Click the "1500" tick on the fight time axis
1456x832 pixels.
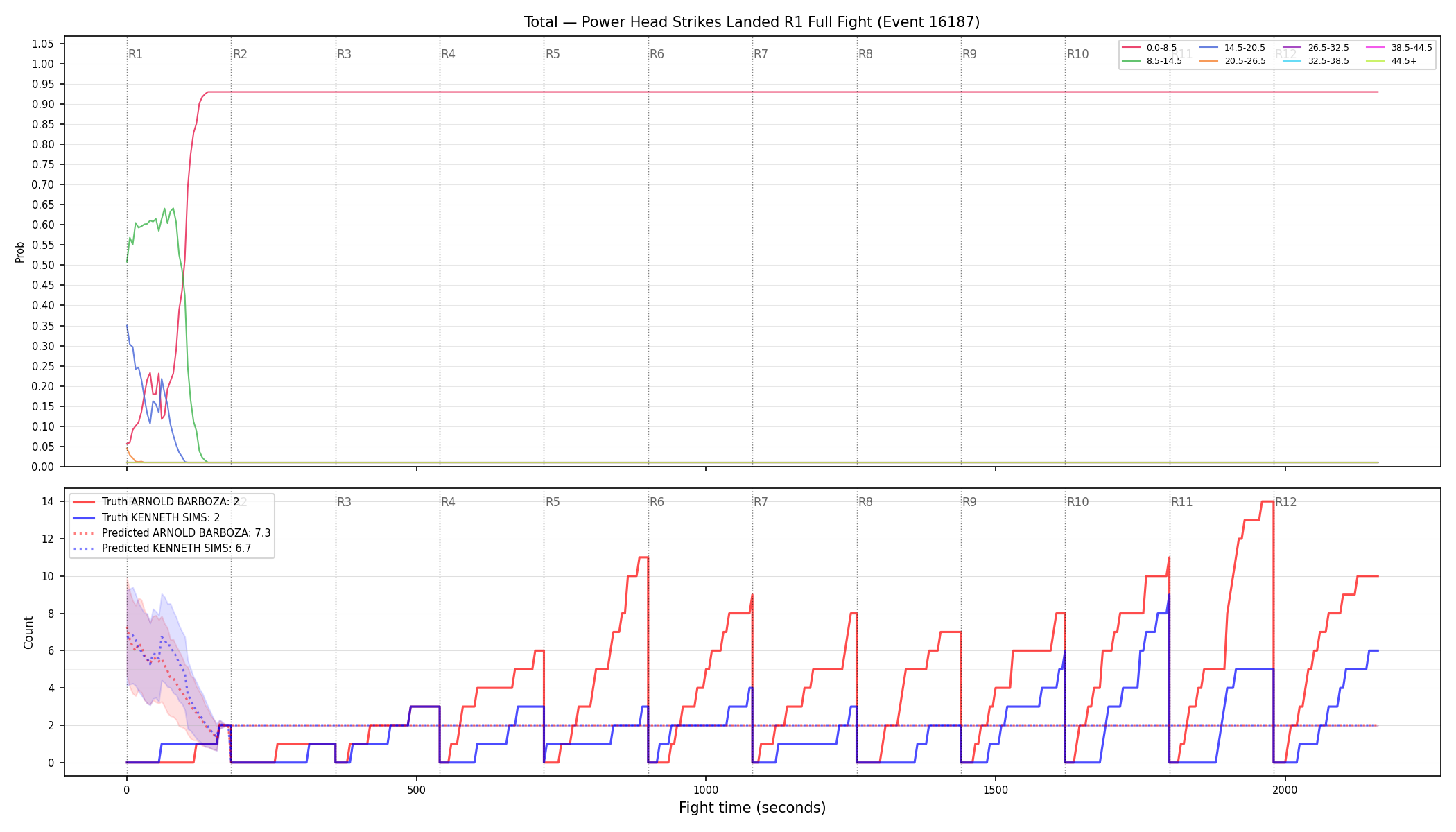996,790
